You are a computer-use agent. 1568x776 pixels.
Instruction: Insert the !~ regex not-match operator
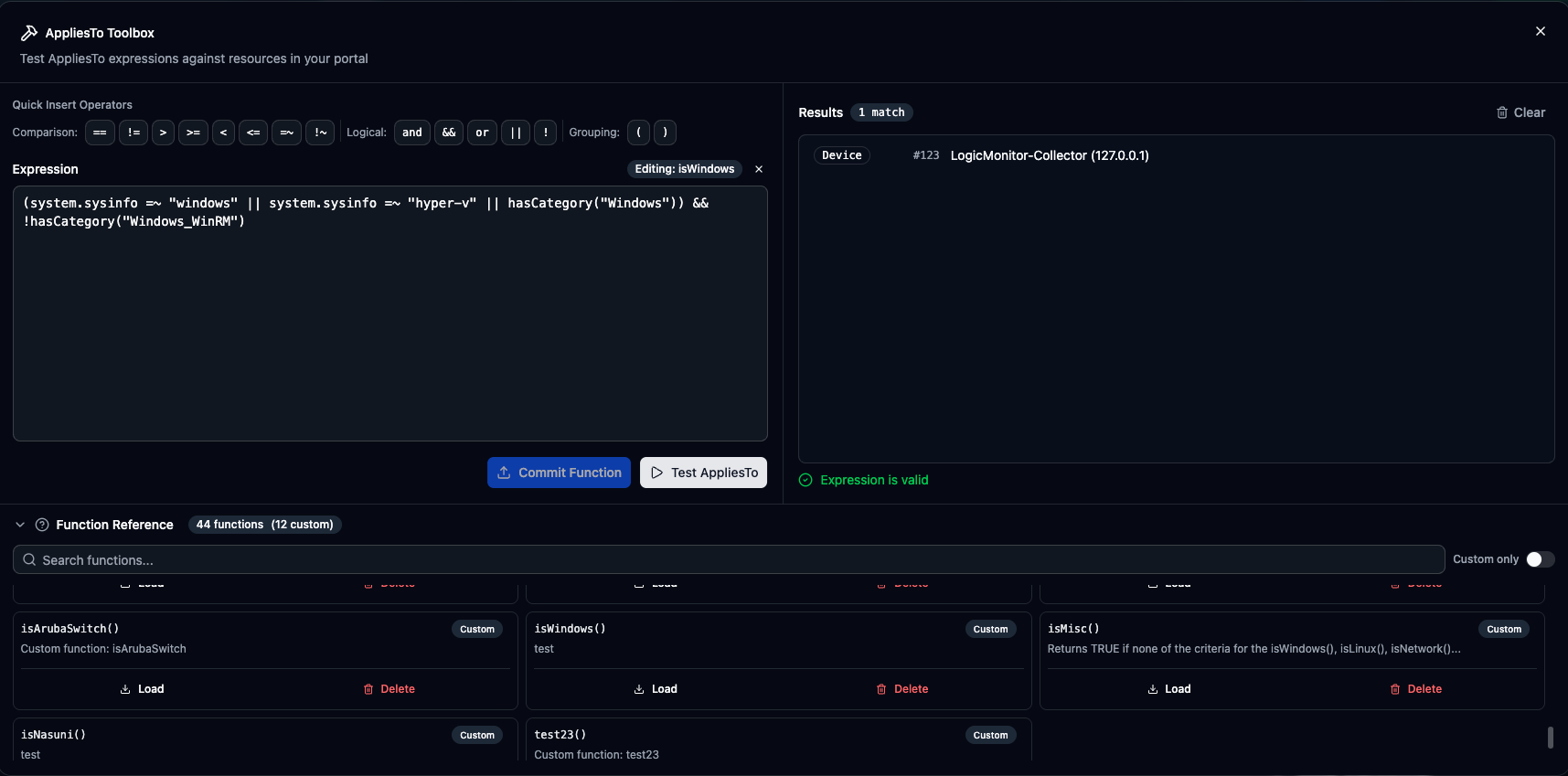pos(320,133)
